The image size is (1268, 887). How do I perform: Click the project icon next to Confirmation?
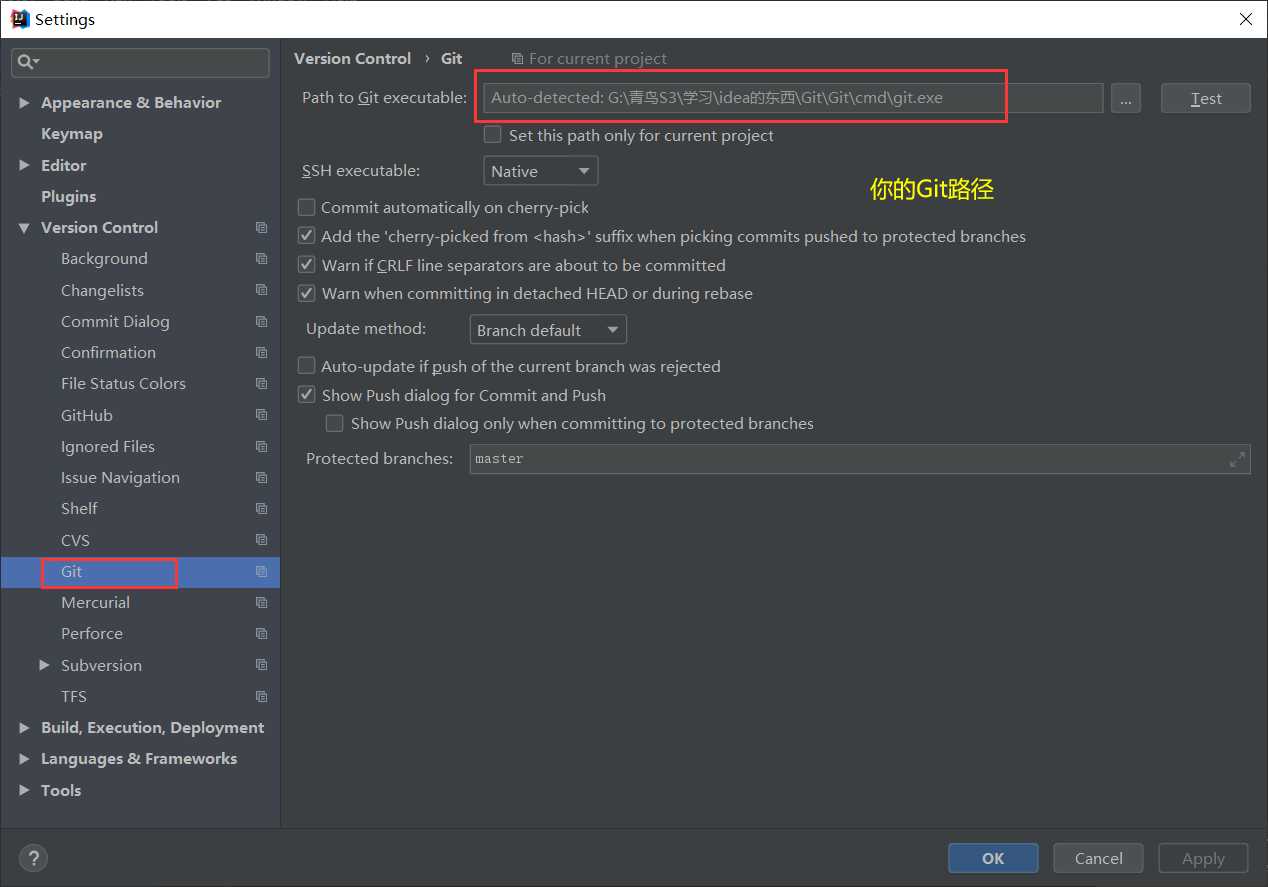[261, 353]
